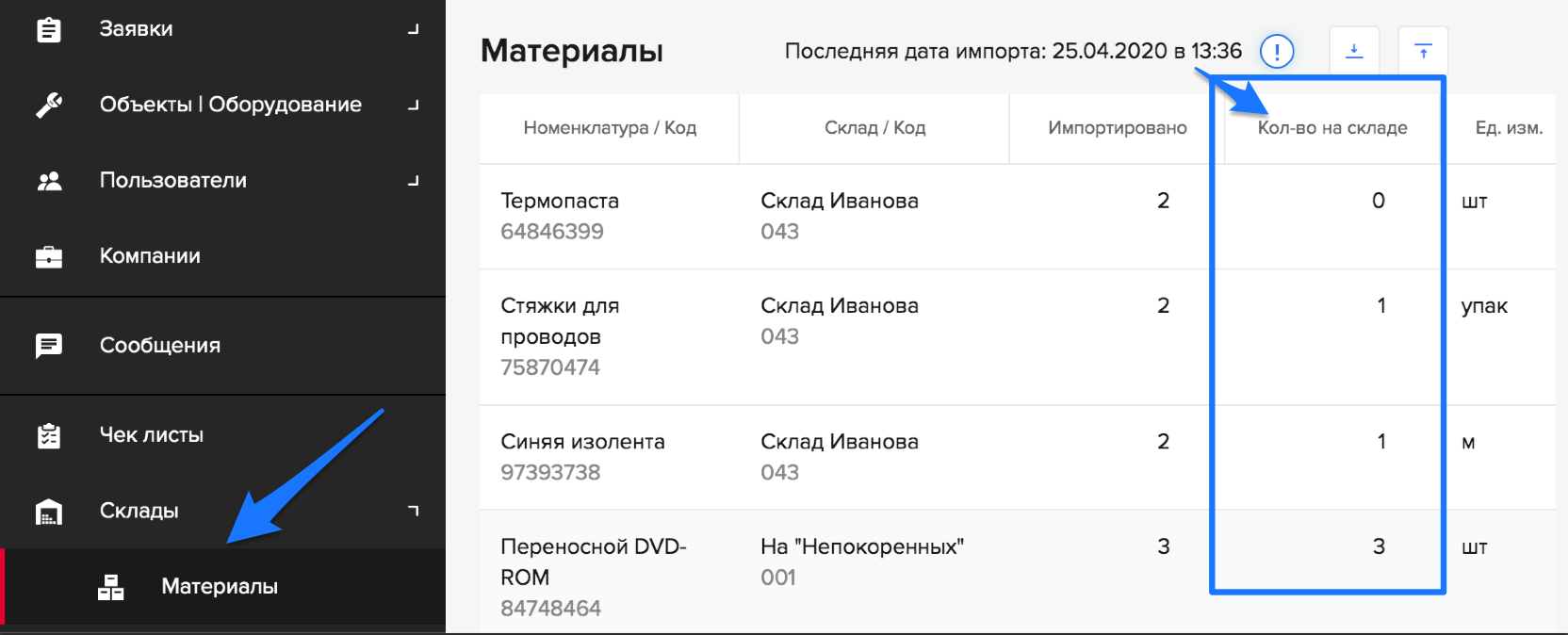Expand the Заявки submenu arrow
The width and height of the screenshot is (1568, 635).
[413, 29]
